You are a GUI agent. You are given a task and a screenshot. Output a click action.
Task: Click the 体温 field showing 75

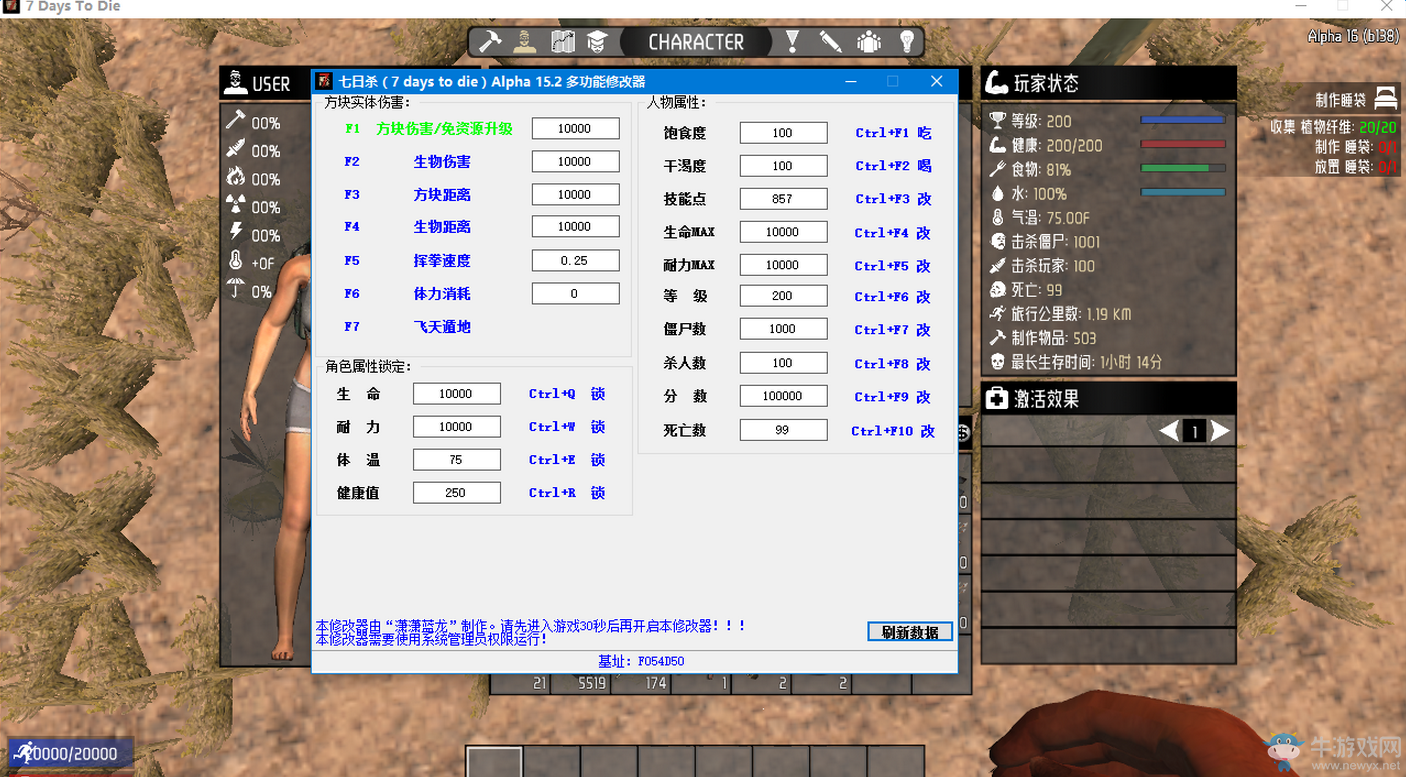tap(456, 459)
